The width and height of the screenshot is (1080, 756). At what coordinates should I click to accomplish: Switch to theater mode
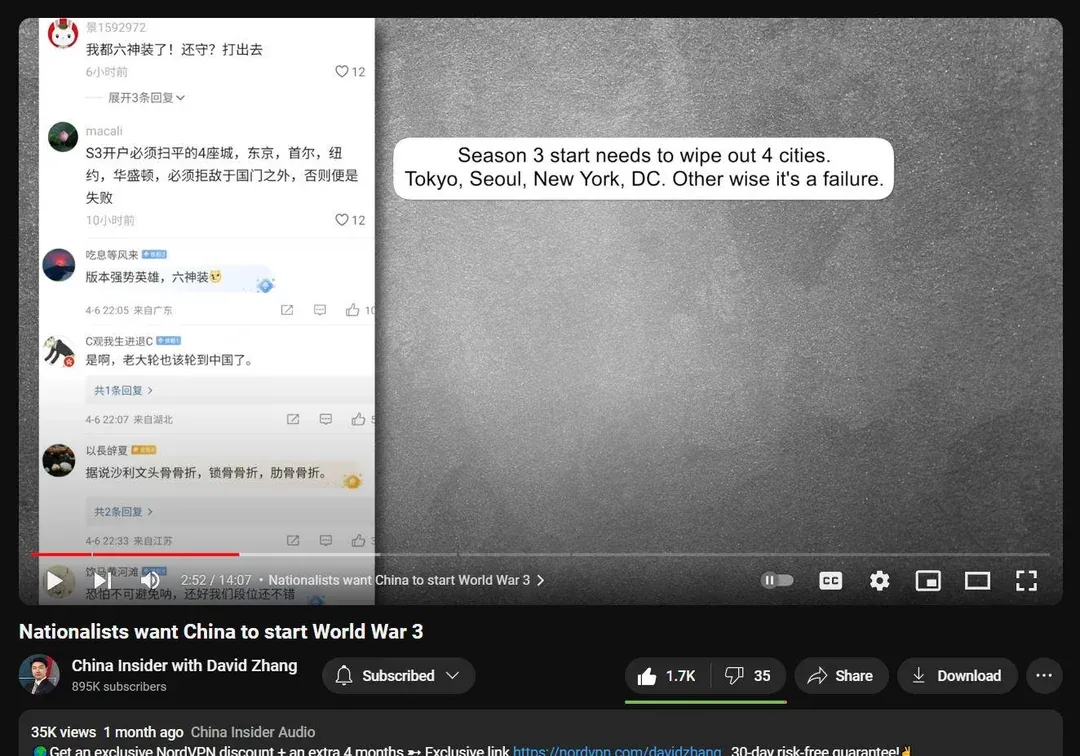point(977,580)
